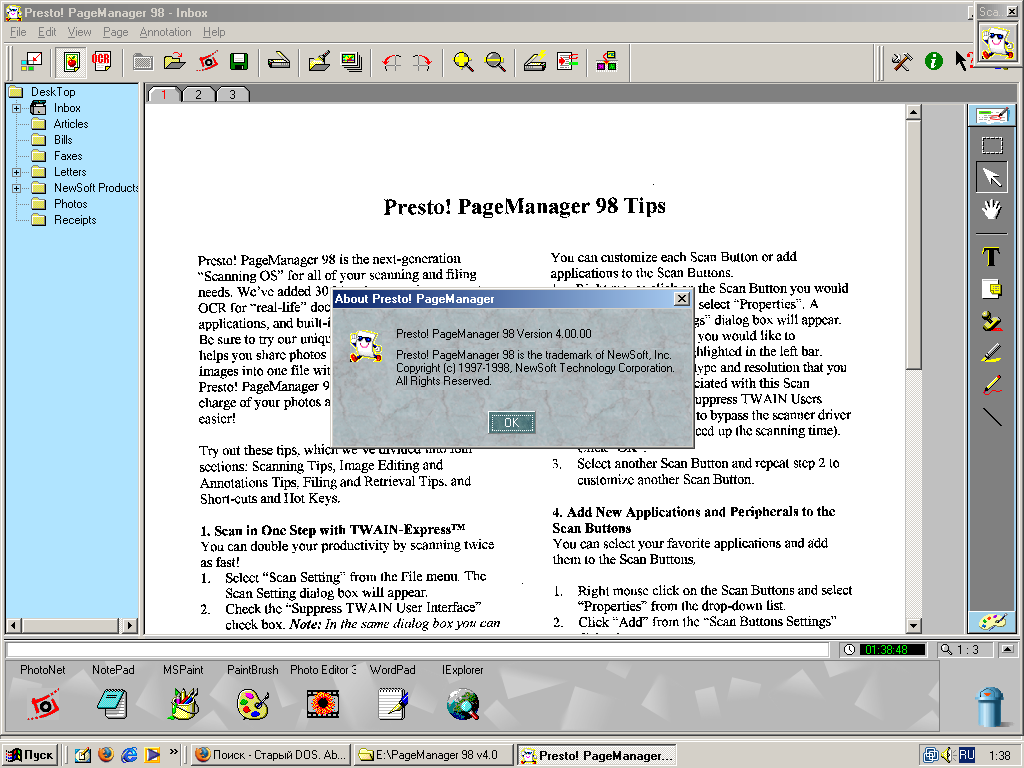Expand the Letters folder tree node
This screenshot has height=768, width=1024.
17,172
